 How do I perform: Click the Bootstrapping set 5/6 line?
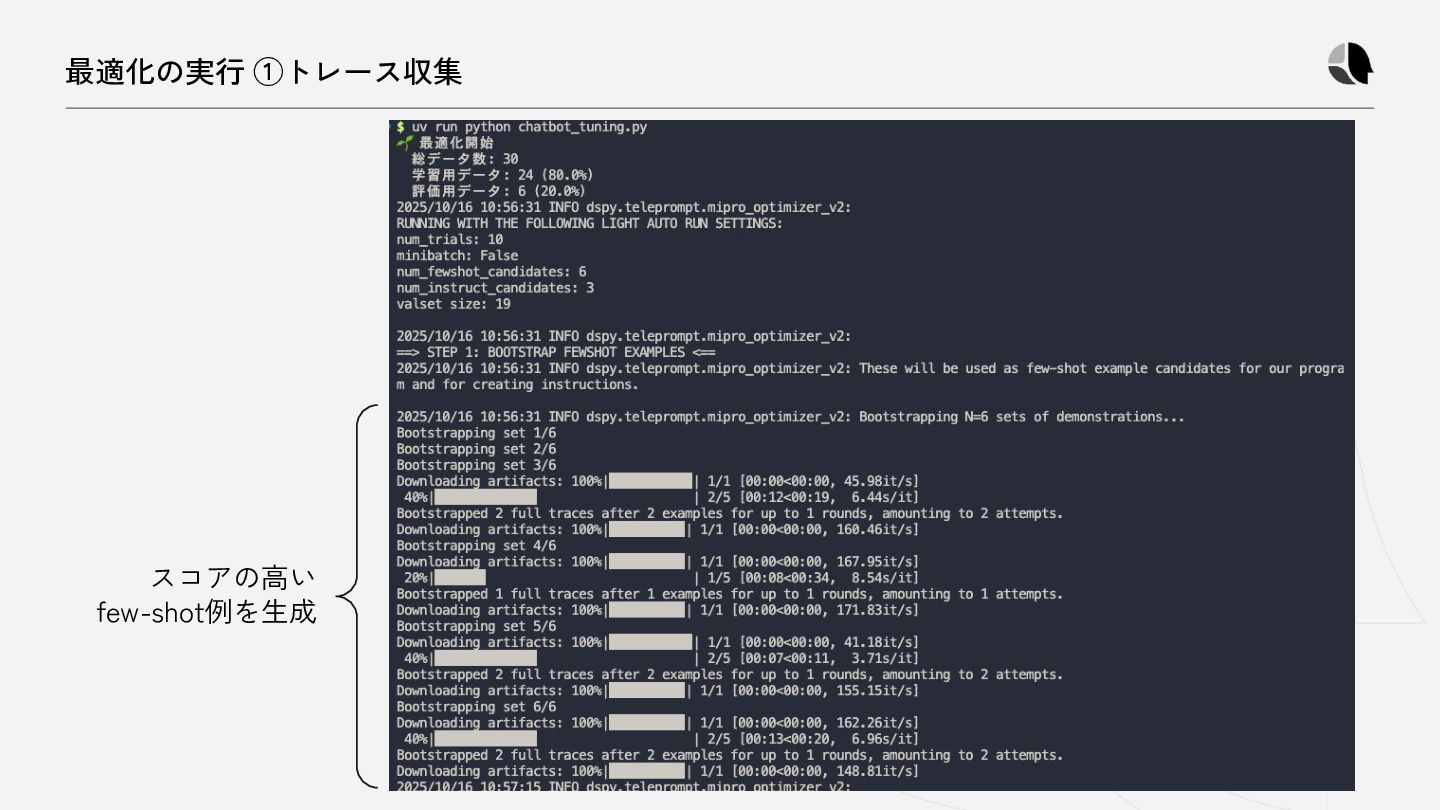(476, 626)
